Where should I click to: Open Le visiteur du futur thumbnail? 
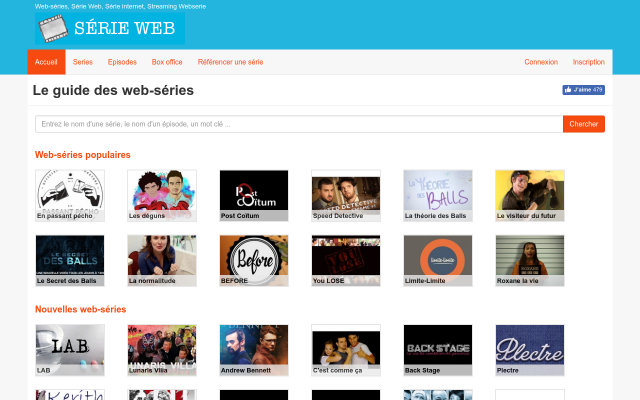[x=530, y=196]
